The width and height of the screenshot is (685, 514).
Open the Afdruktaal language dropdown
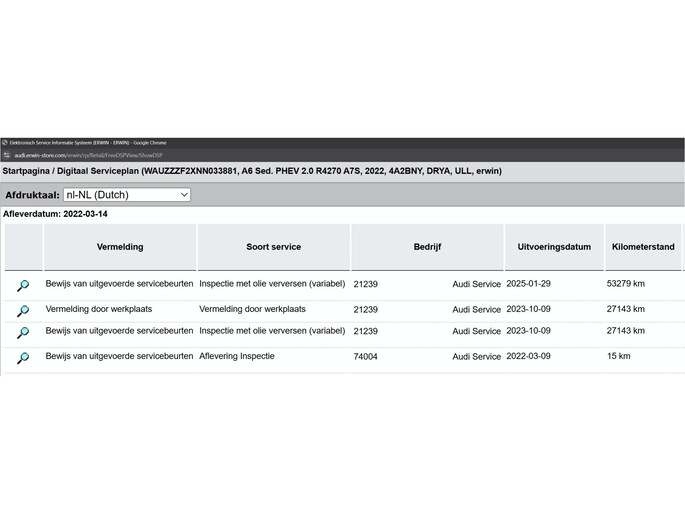[x=125, y=195]
